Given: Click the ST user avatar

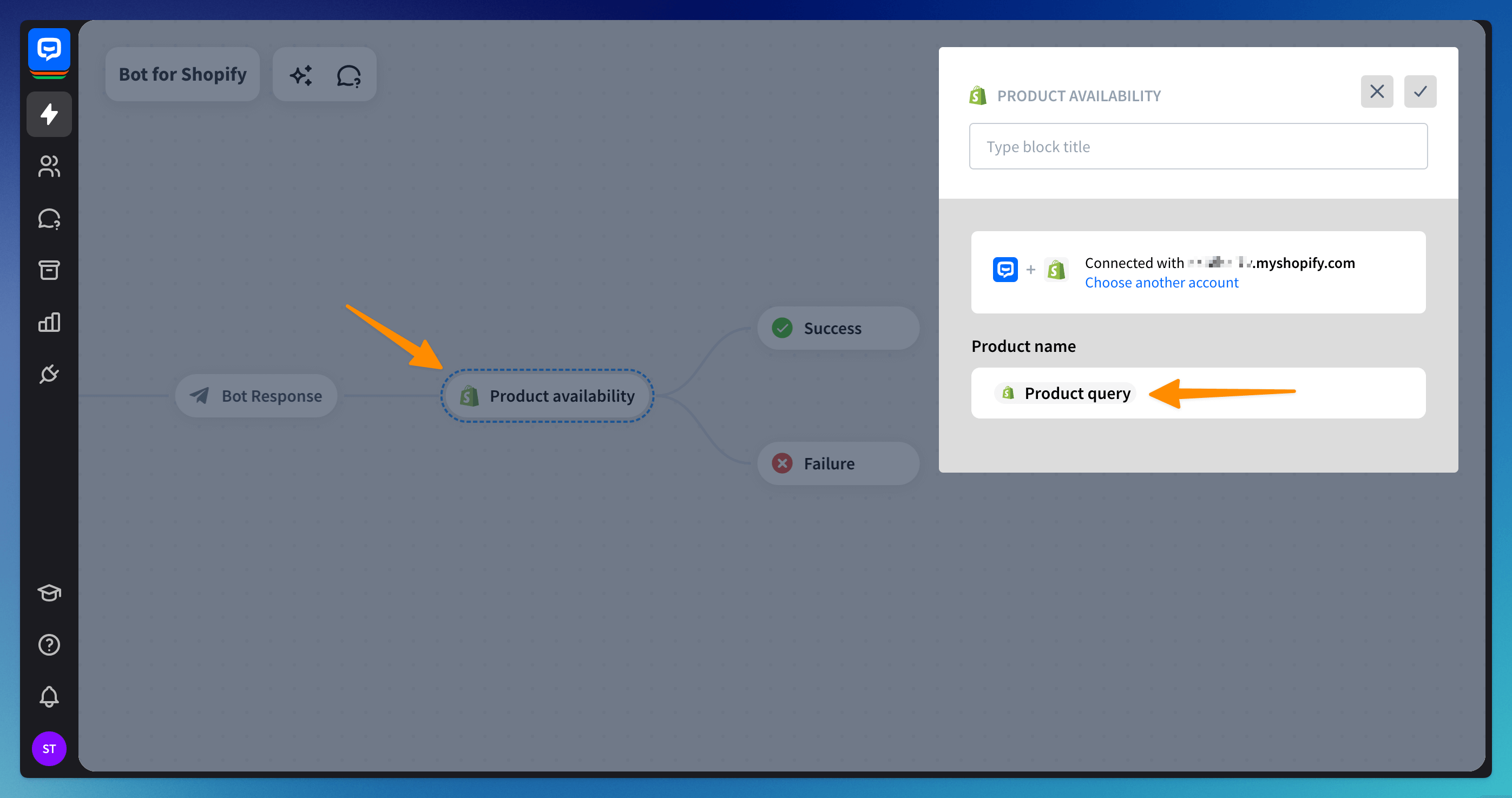Looking at the screenshot, I should [x=49, y=749].
